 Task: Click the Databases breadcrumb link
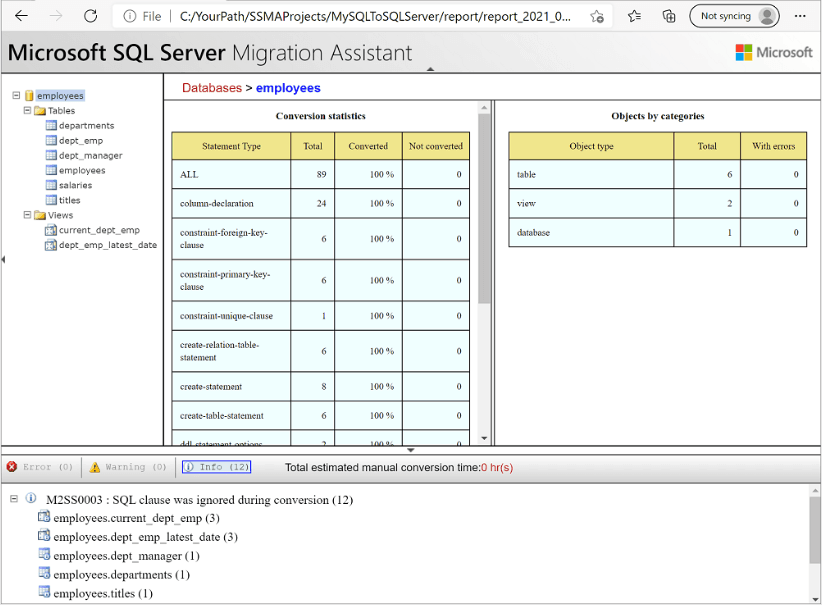point(211,88)
